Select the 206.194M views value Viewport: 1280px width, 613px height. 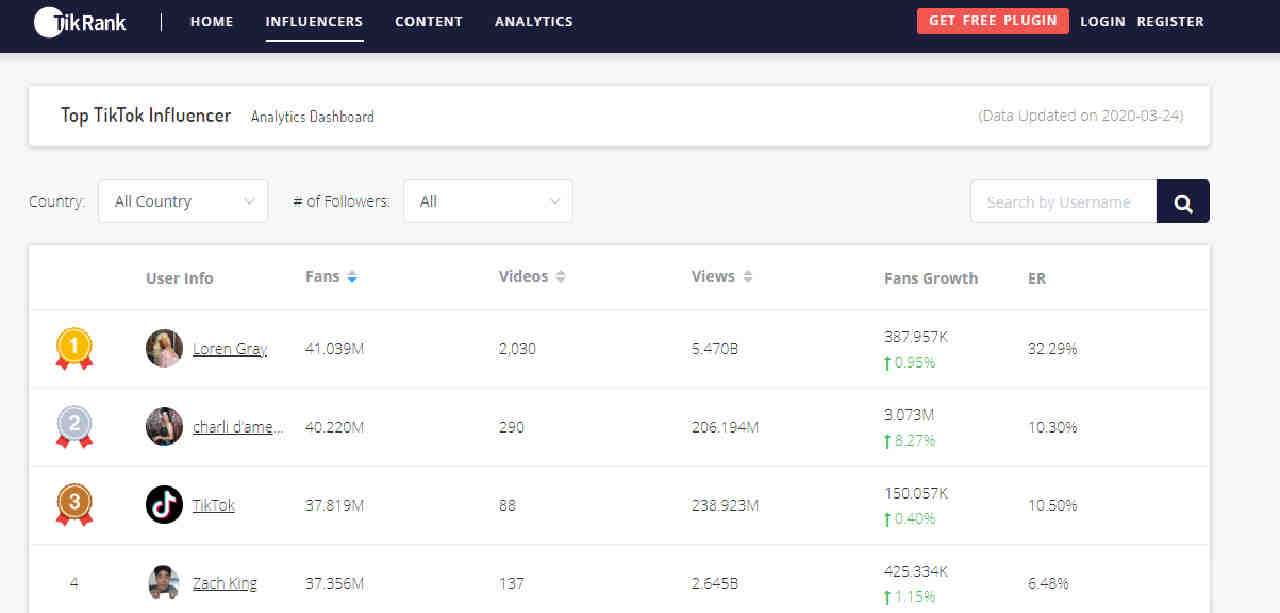coord(725,427)
